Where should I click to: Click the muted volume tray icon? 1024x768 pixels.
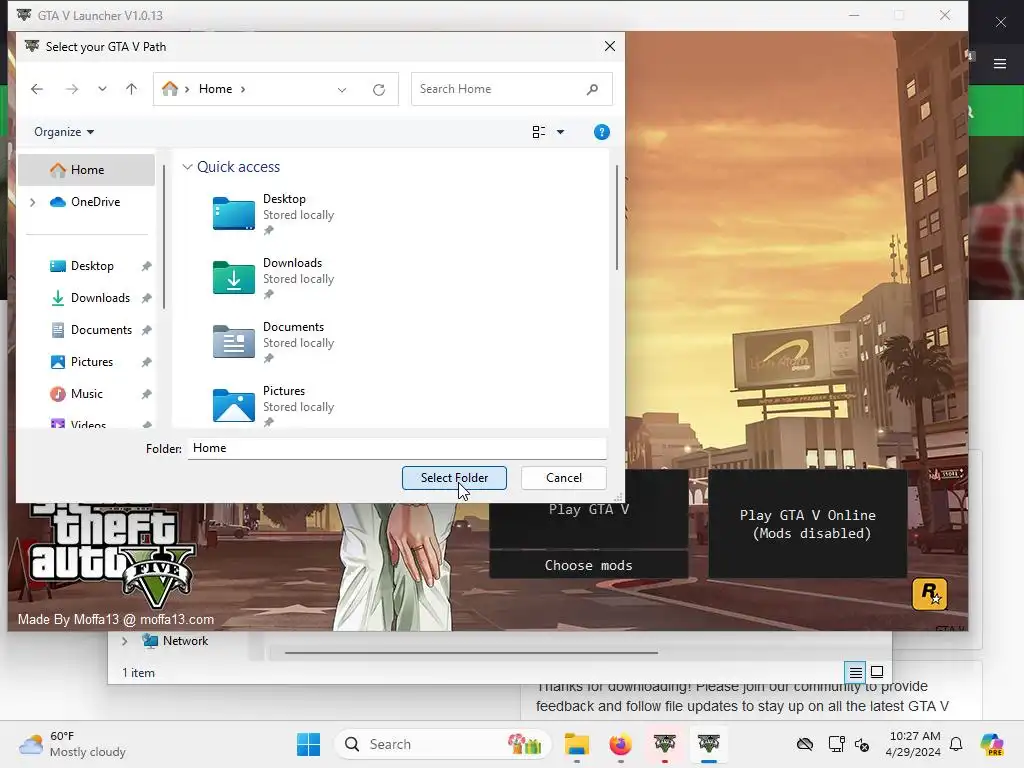point(862,744)
